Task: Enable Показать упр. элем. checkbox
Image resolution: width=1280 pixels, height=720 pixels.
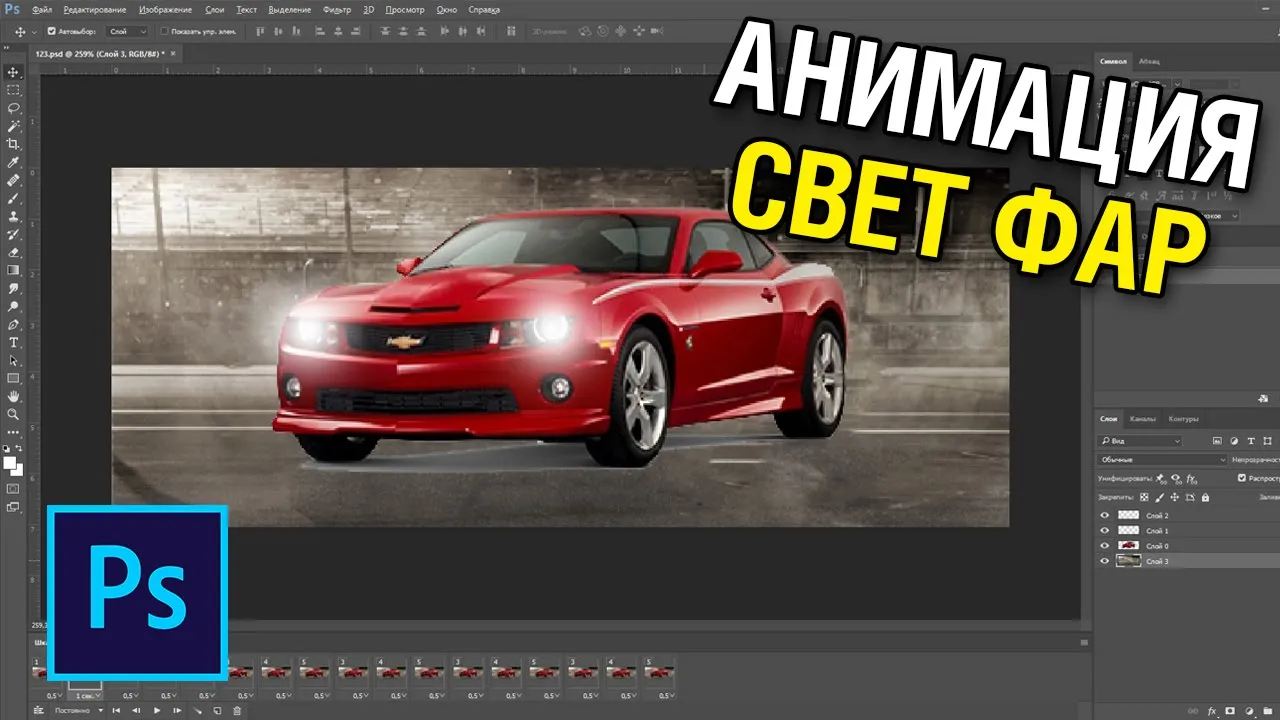Action: (166, 32)
